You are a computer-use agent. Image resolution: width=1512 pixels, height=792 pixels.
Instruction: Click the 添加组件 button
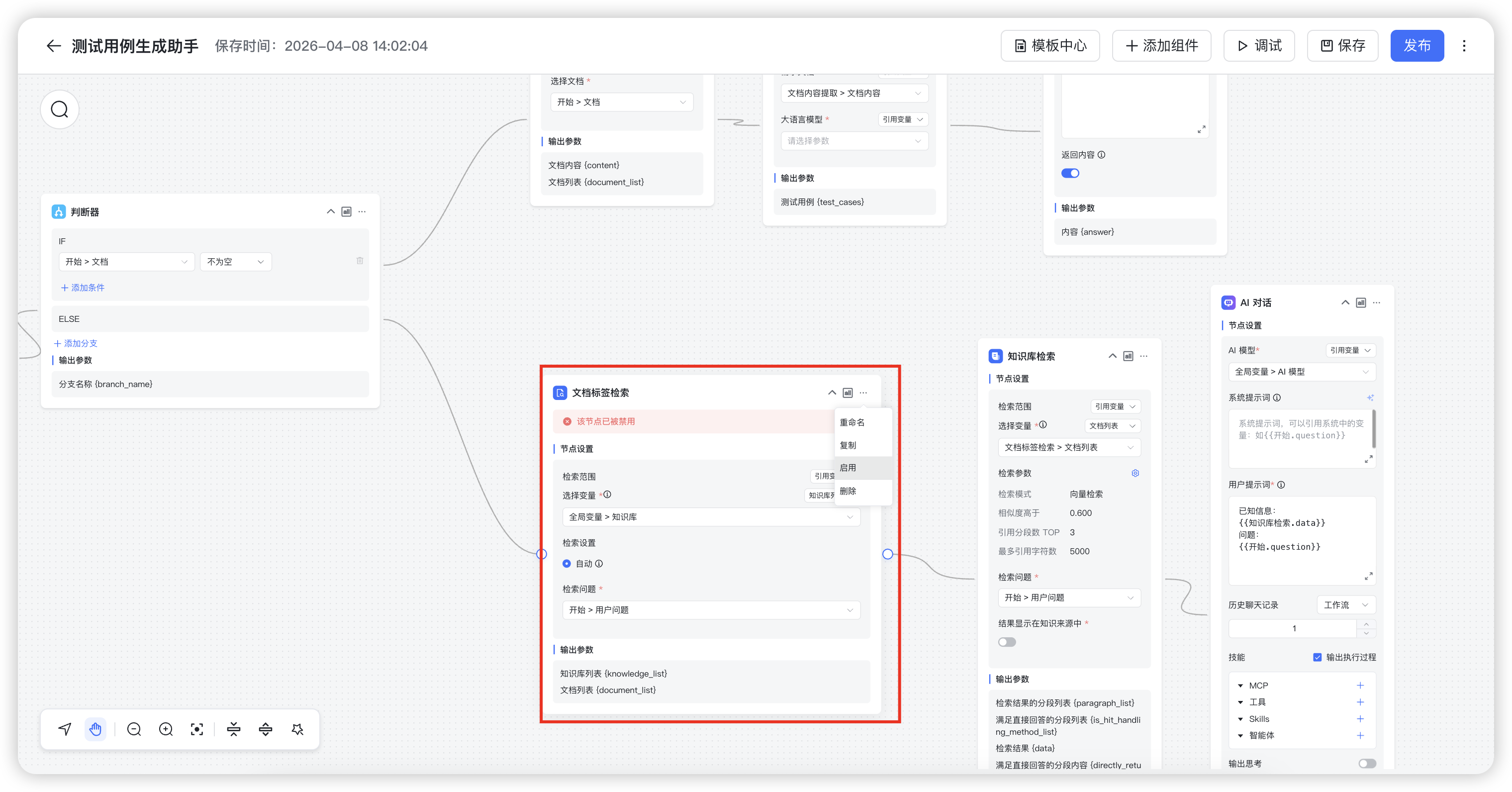pos(1161,46)
